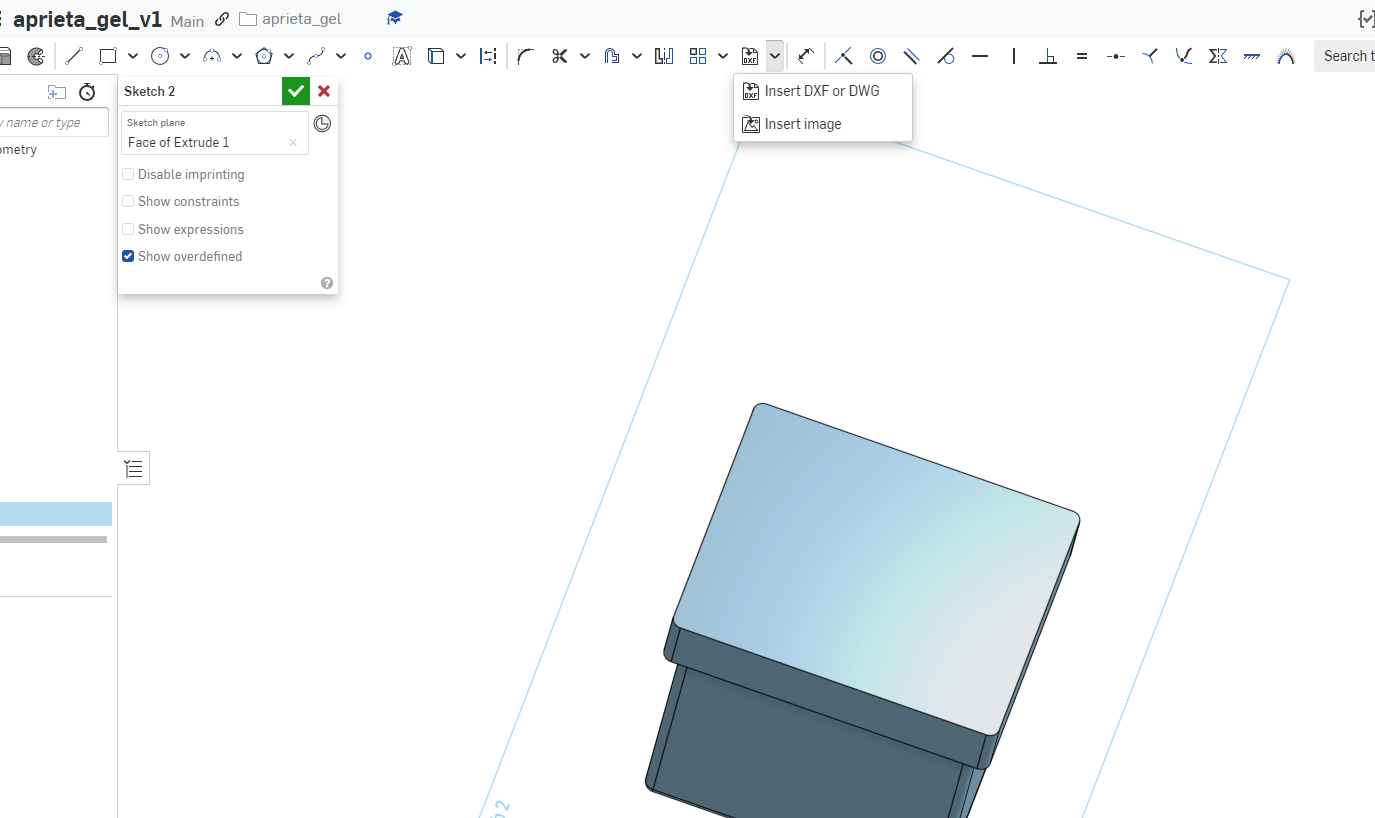The width and height of the screenshot is (1375, 818).
Task: Choose Insert DXF or DWG
Action: pos(821,91)
